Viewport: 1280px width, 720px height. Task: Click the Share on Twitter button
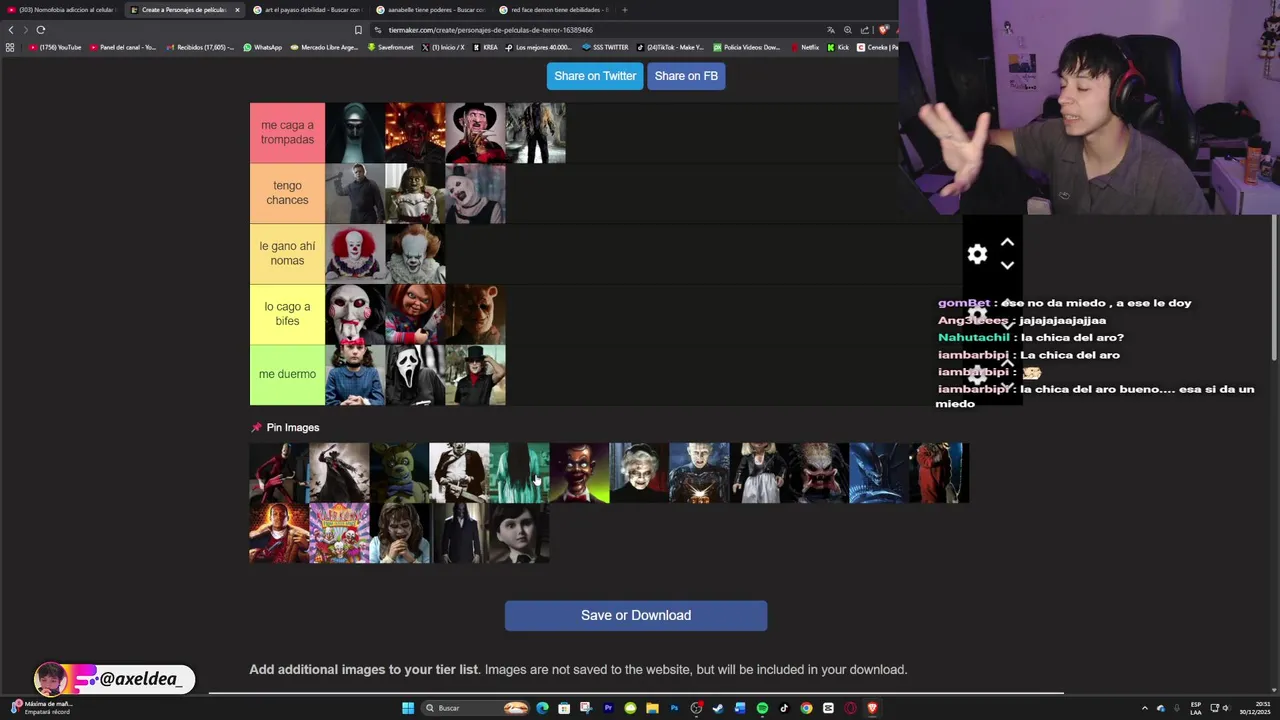pos(595,76)
